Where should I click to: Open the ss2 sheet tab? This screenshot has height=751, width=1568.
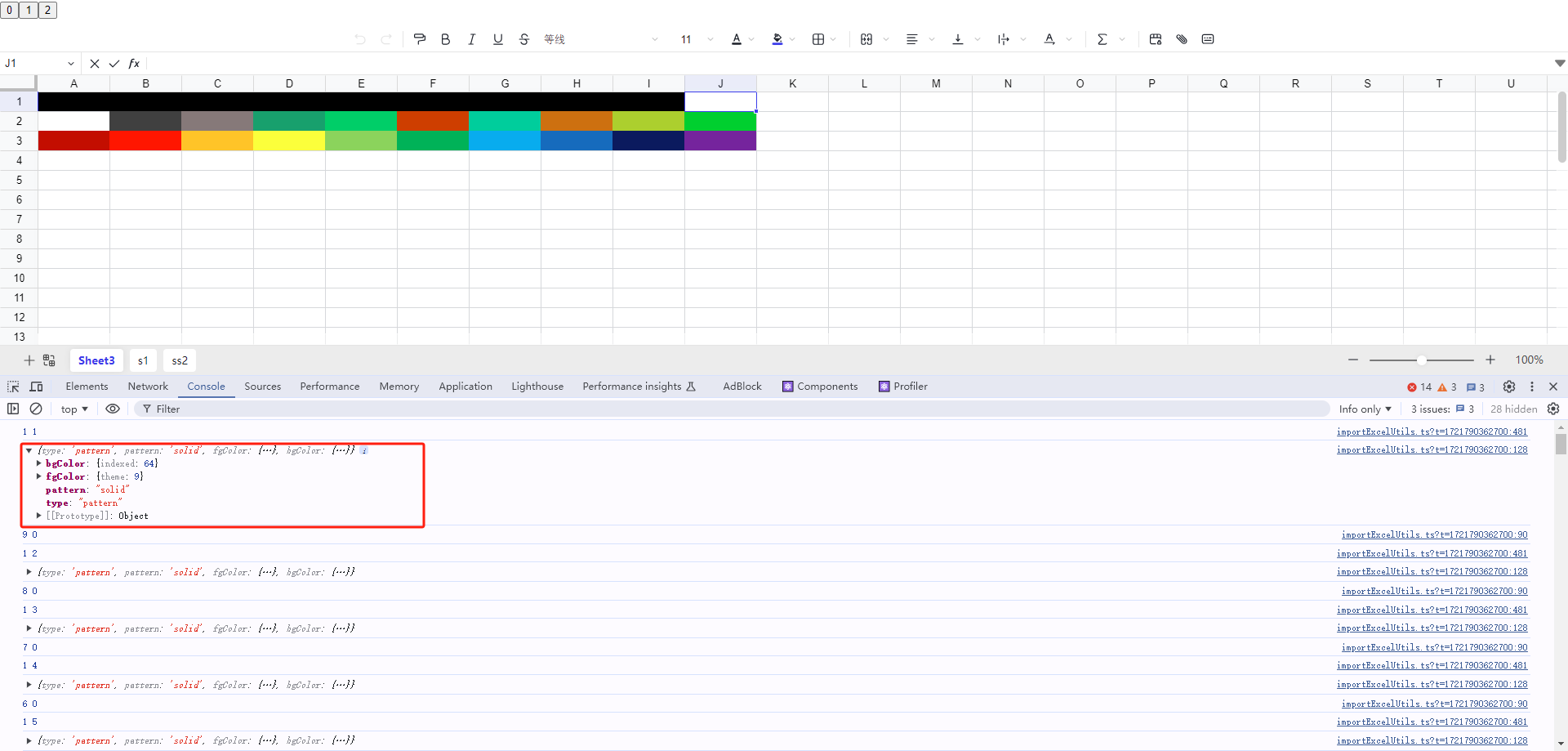coord(179,360)
